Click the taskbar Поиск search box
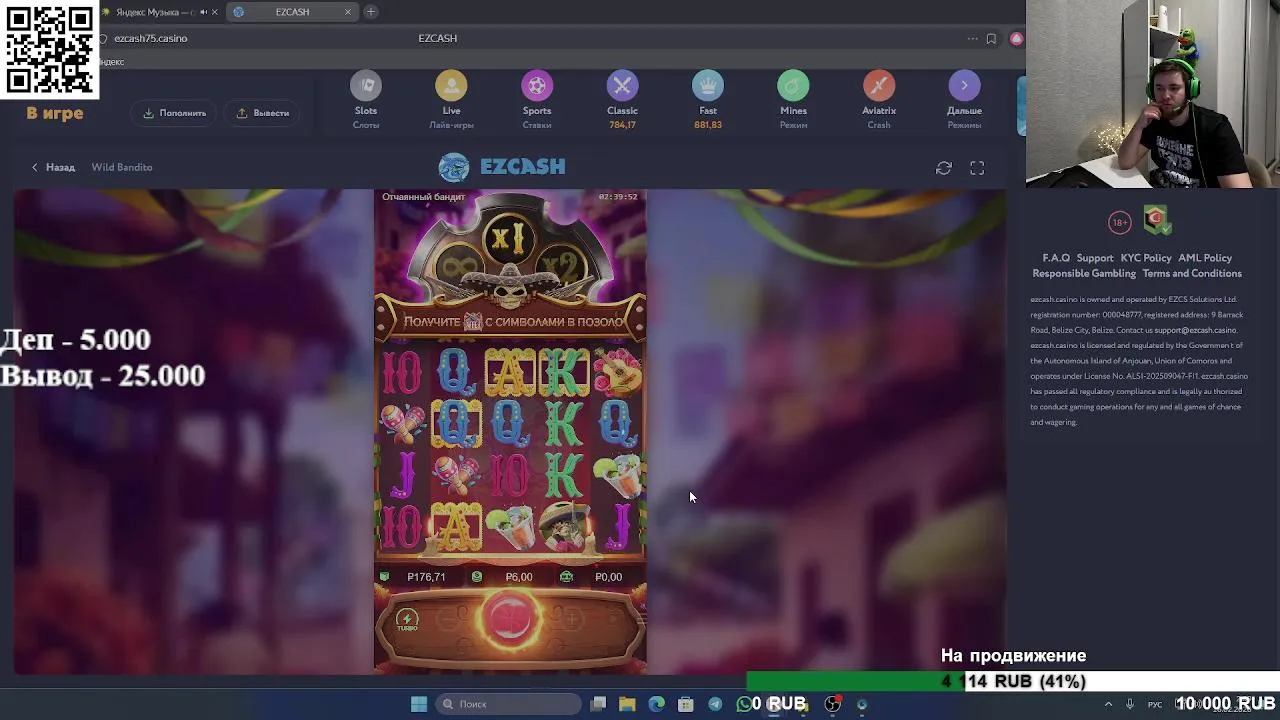The width and height of the screenshot is (1280, 720). [508, 704]
